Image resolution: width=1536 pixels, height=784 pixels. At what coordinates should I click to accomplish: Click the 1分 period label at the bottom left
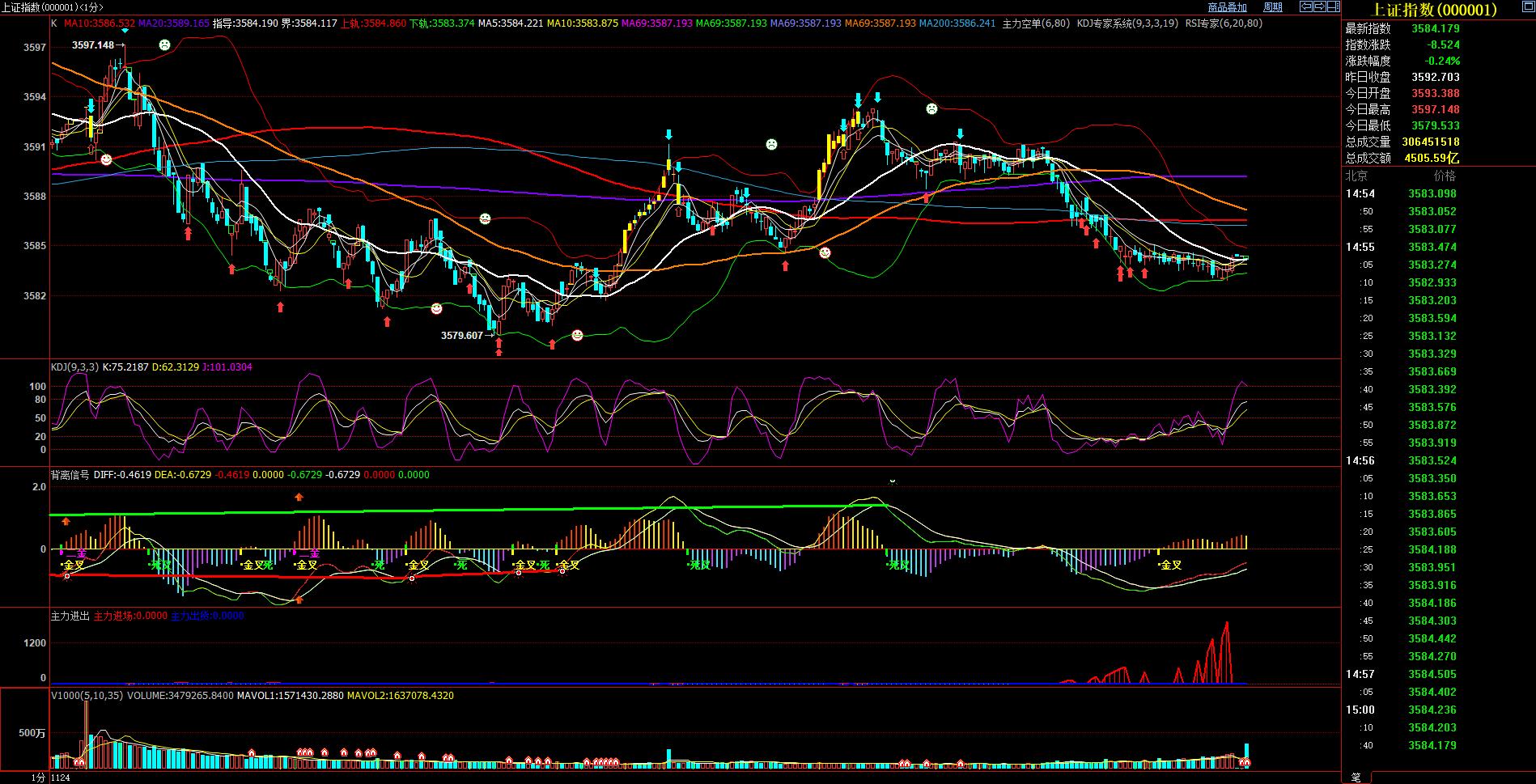[x=38, y=778]
